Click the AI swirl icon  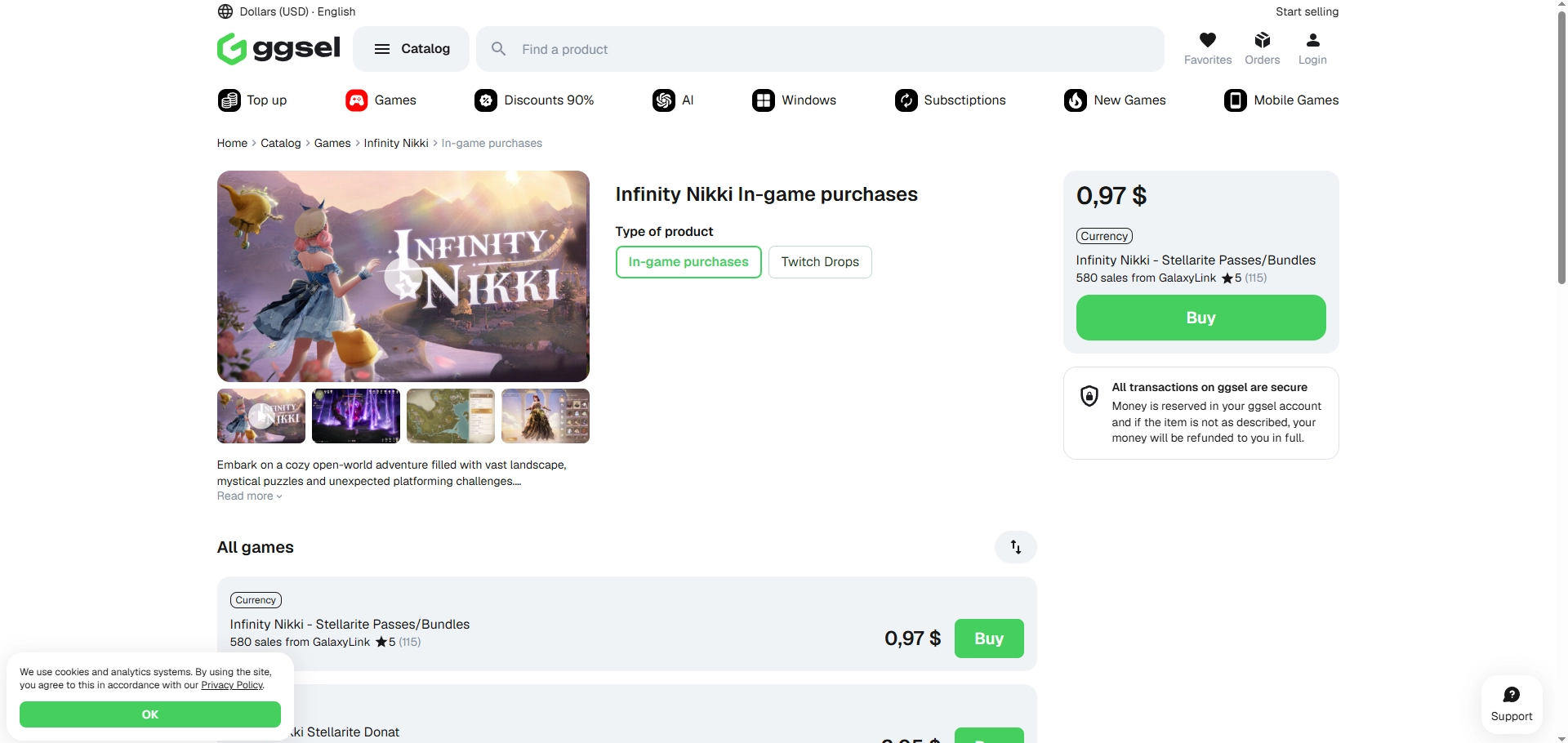click(x=664, y=100)
